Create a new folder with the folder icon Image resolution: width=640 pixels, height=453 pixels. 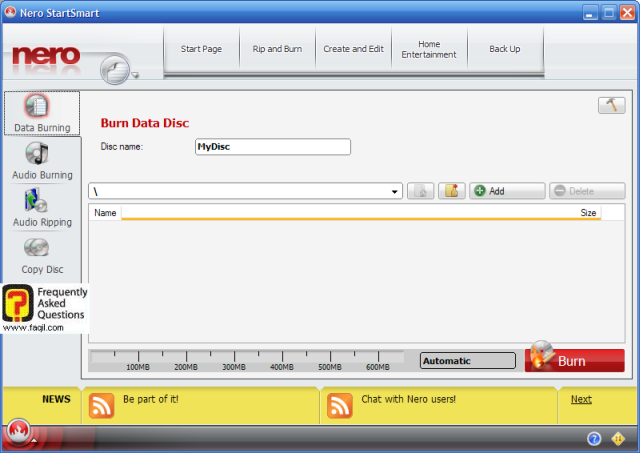coord(452,191)
